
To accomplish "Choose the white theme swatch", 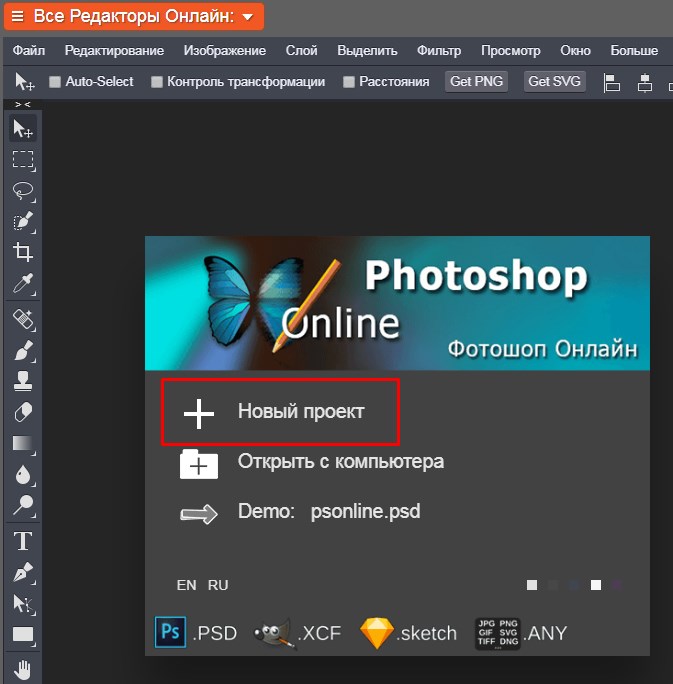I will coord(596,585).
